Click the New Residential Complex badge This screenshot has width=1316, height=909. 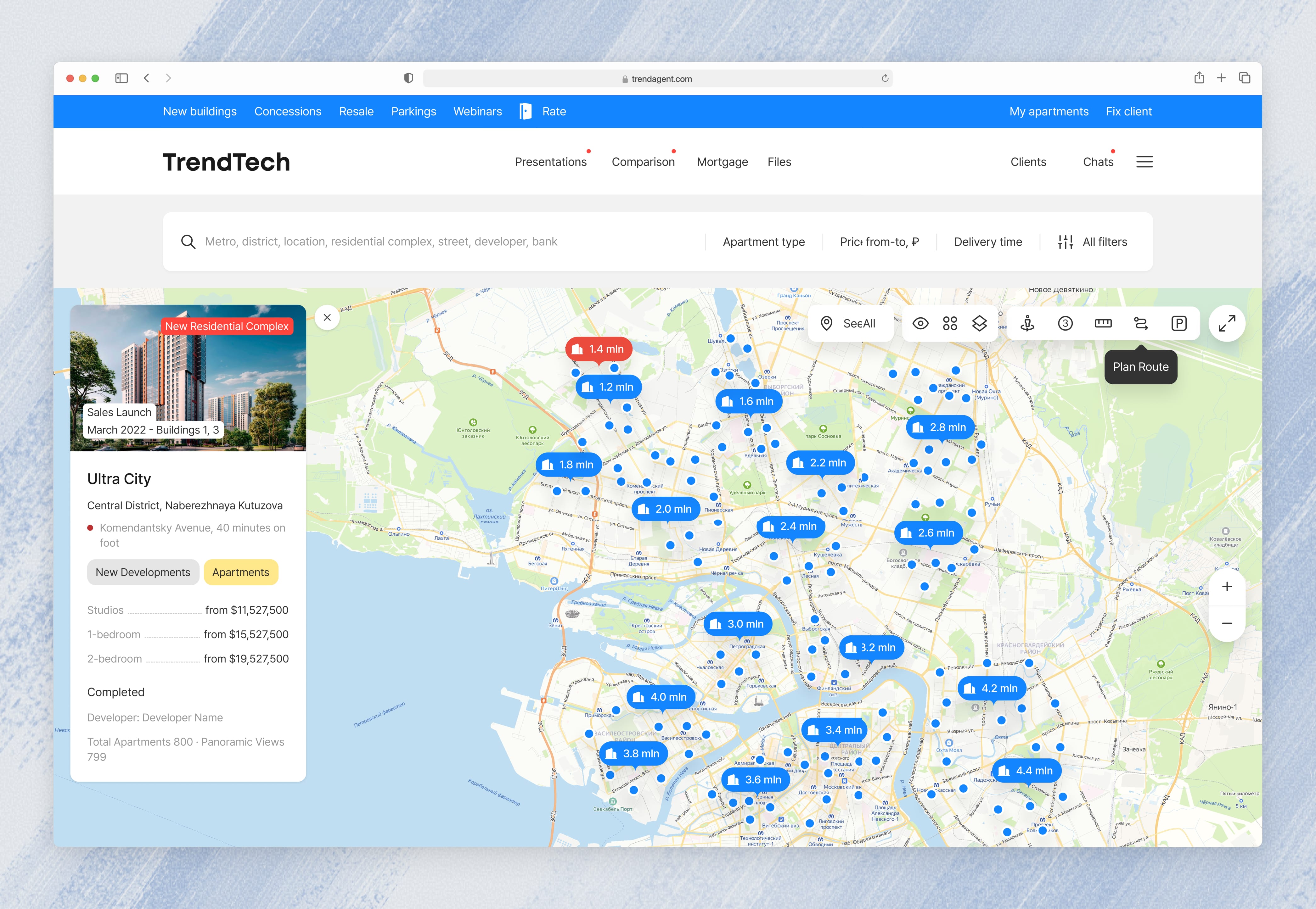point(227,326)
